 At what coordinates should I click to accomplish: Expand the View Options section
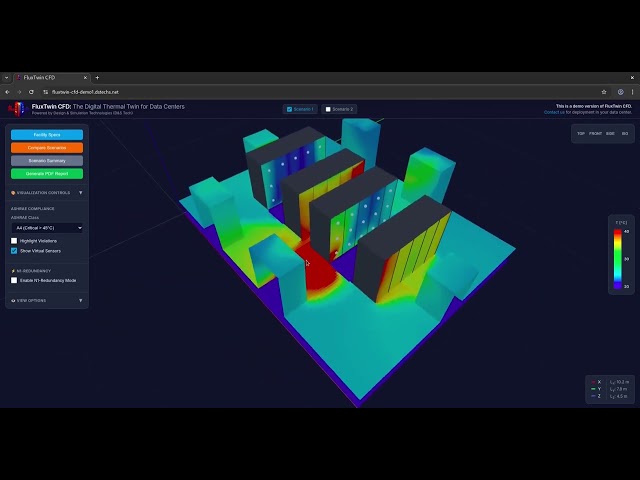click(x=80, y=301)
